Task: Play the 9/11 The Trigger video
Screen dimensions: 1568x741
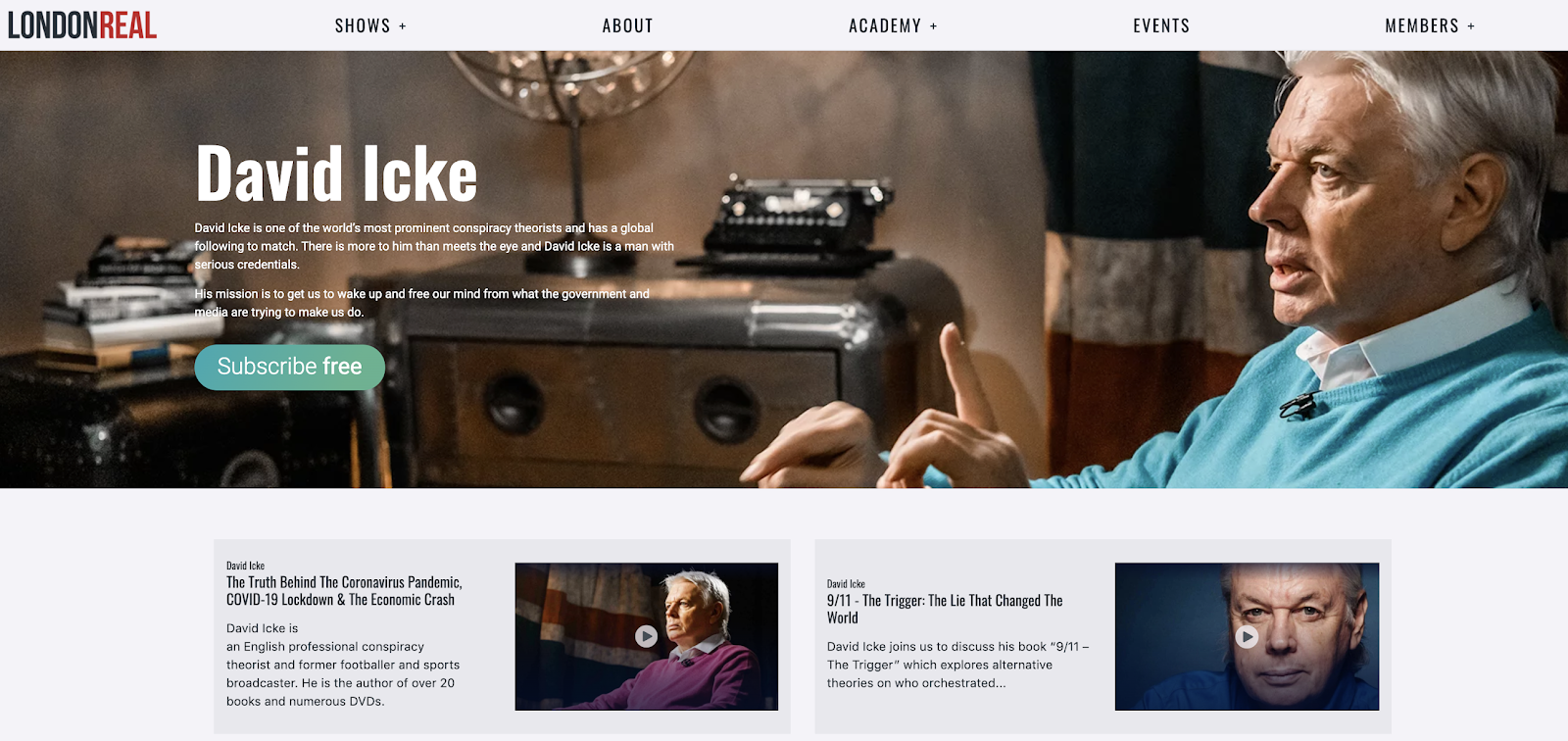Action: click(1247, 636)
